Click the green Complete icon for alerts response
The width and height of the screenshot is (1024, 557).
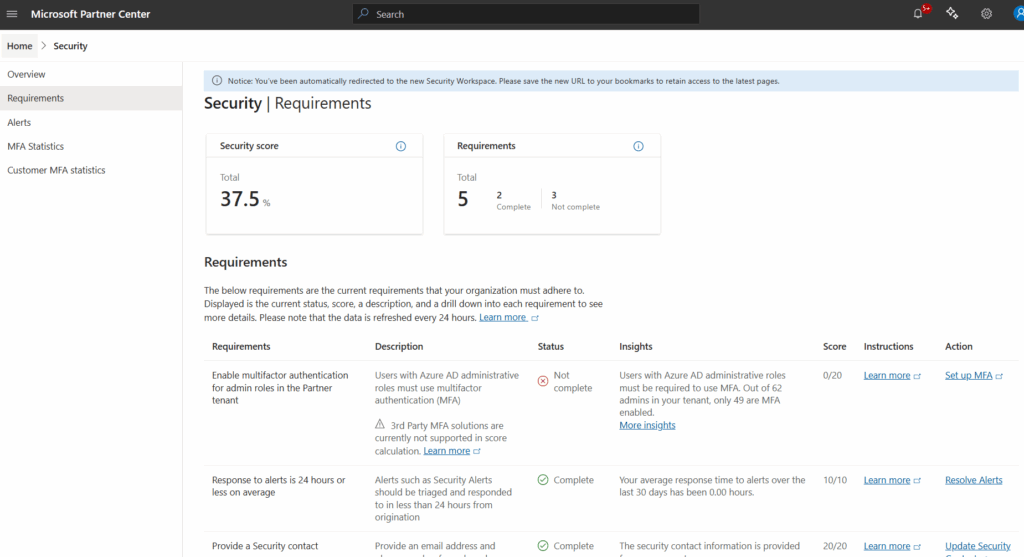click(543, 480)
